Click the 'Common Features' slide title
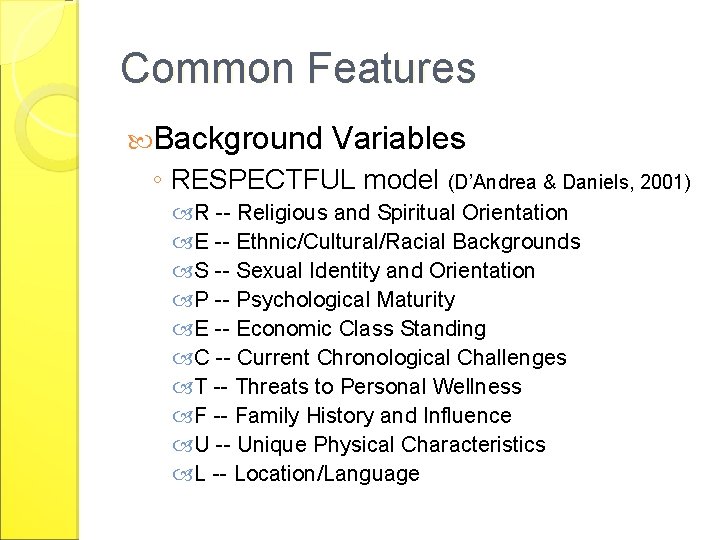 (x=297, y=68)
